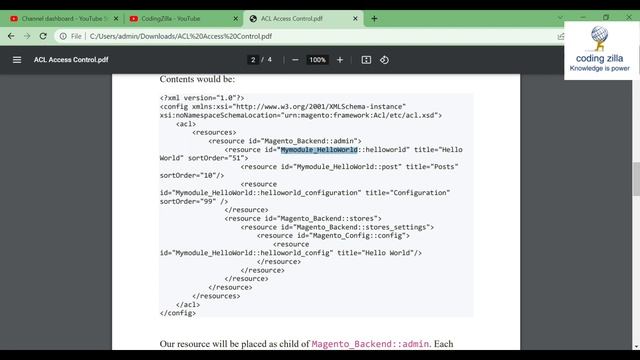The height and width of the screenshot is (360, 640).
Task: Click the fit to page icon
Action: [366, 60]
